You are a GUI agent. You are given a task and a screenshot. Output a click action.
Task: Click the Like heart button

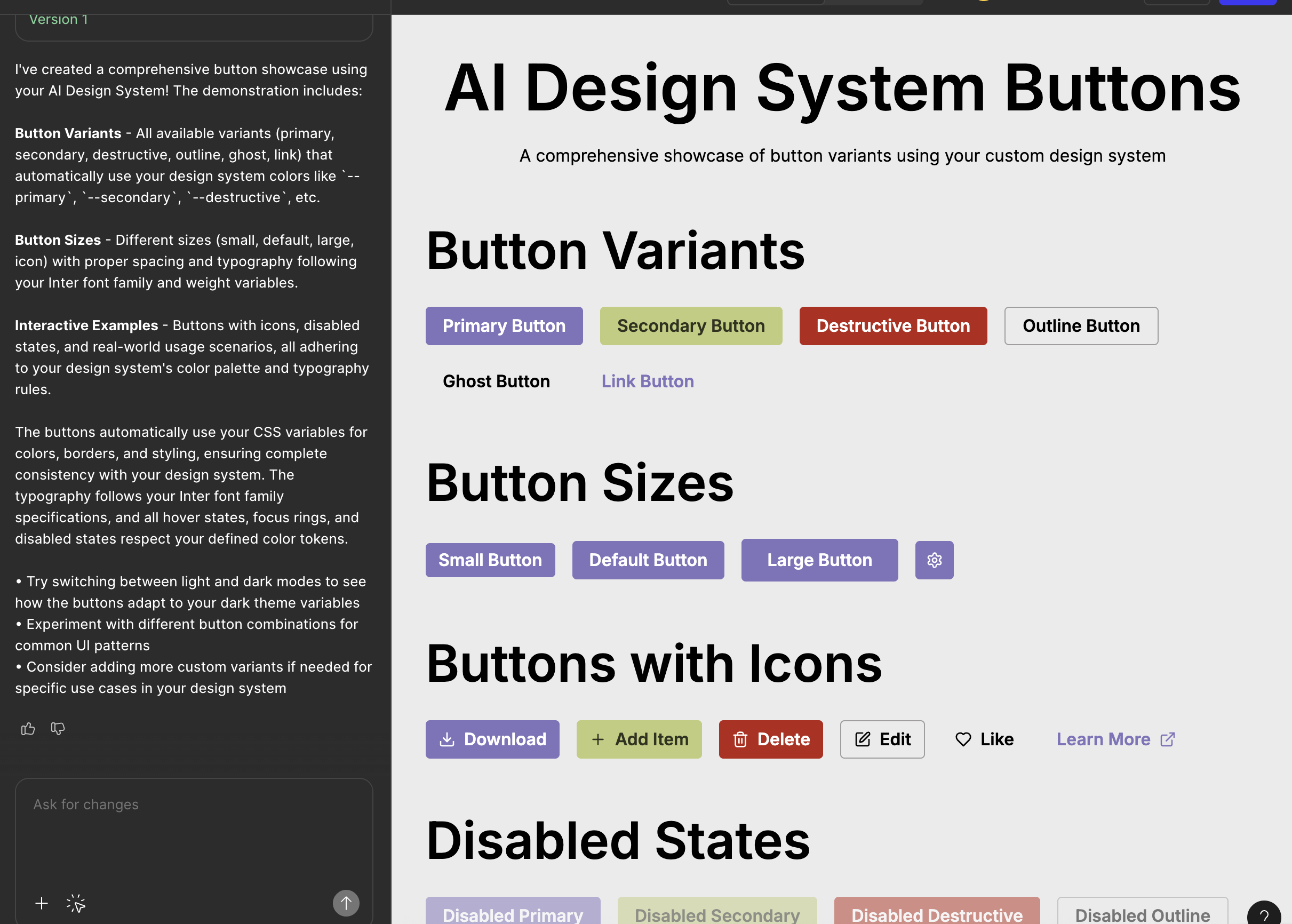click(x=984, y=739)
